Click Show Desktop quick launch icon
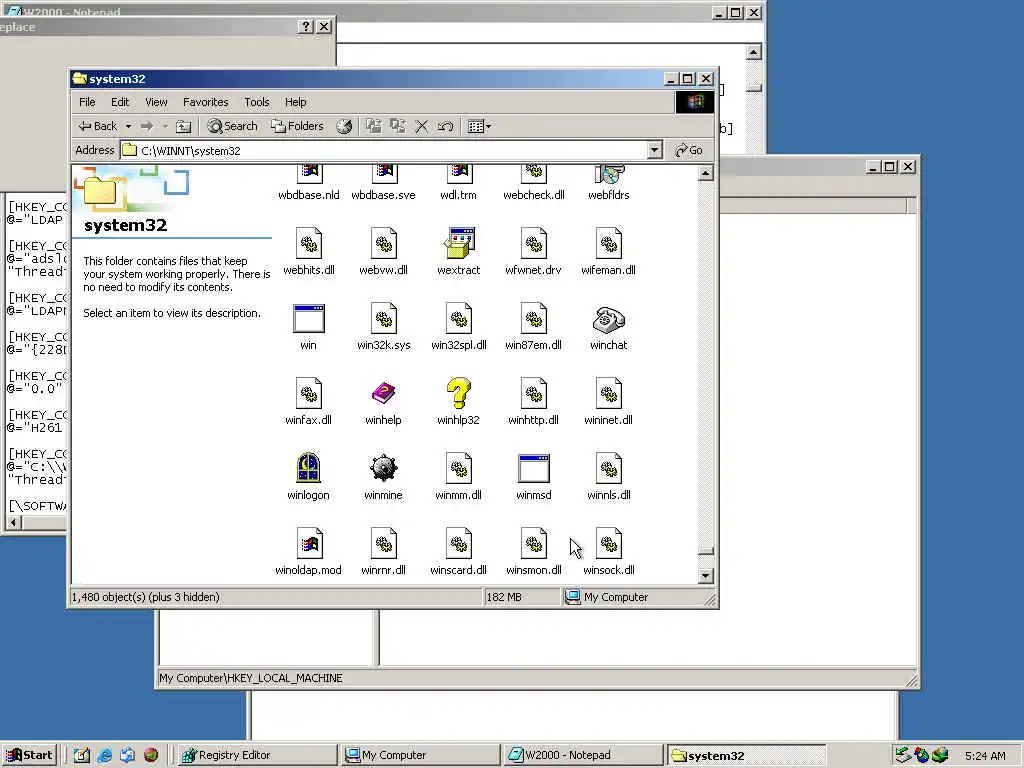The width and height of the screenshot is (1024, 768). tap(82, 756)
